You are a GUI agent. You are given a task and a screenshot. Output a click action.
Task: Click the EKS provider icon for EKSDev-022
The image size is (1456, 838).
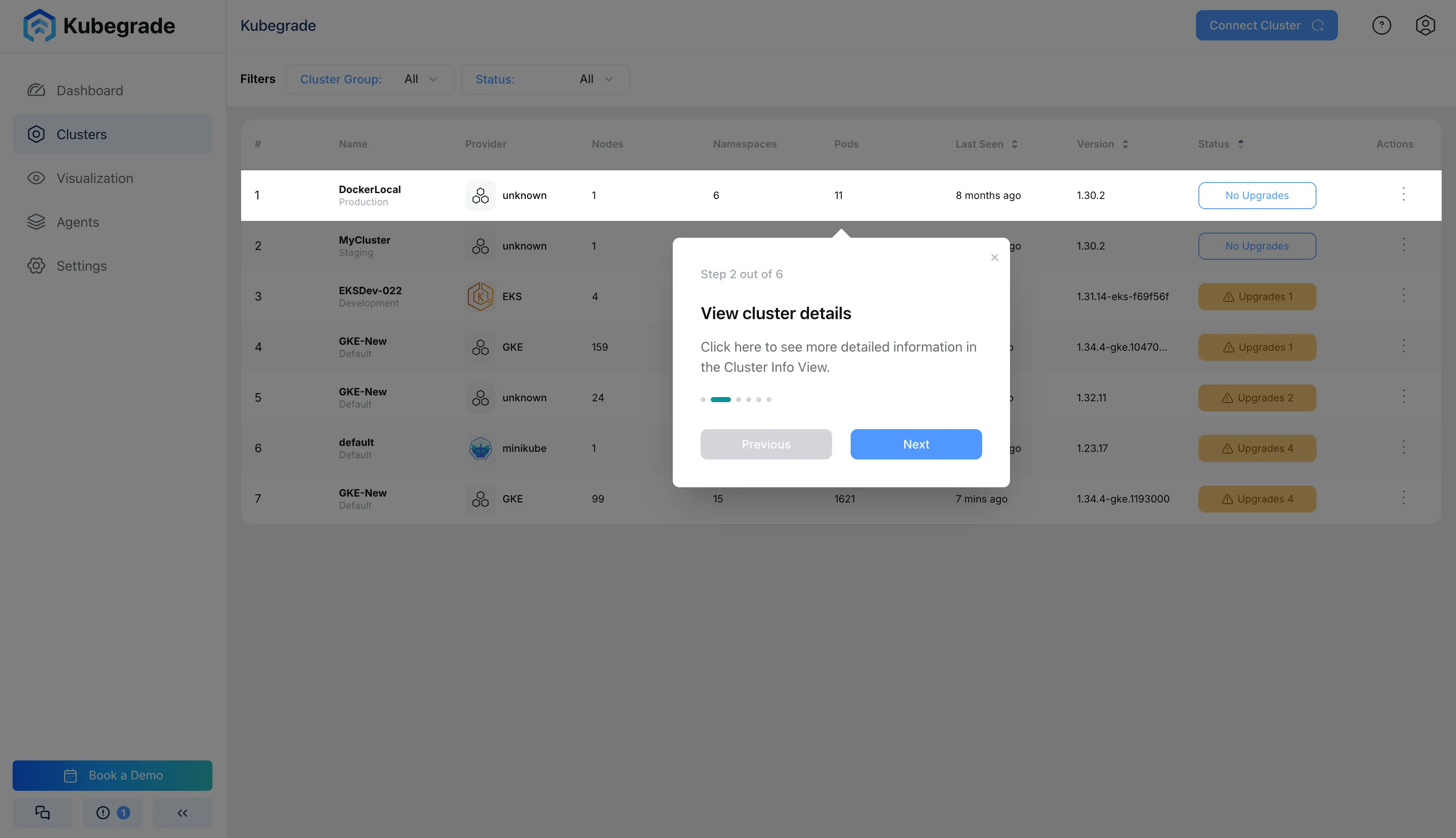(480, 296)
